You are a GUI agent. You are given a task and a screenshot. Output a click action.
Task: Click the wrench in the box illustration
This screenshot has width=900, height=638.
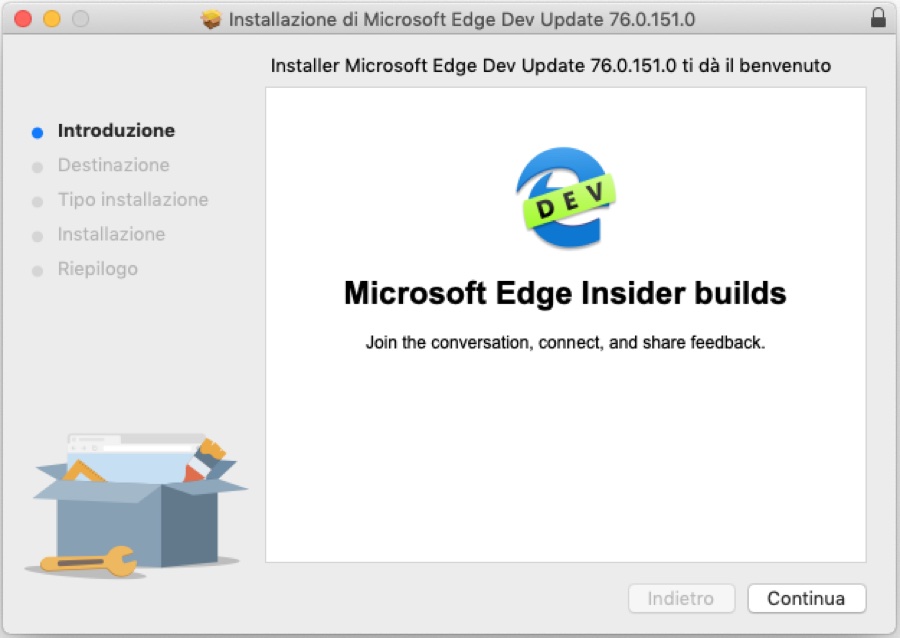pos(90,562)
